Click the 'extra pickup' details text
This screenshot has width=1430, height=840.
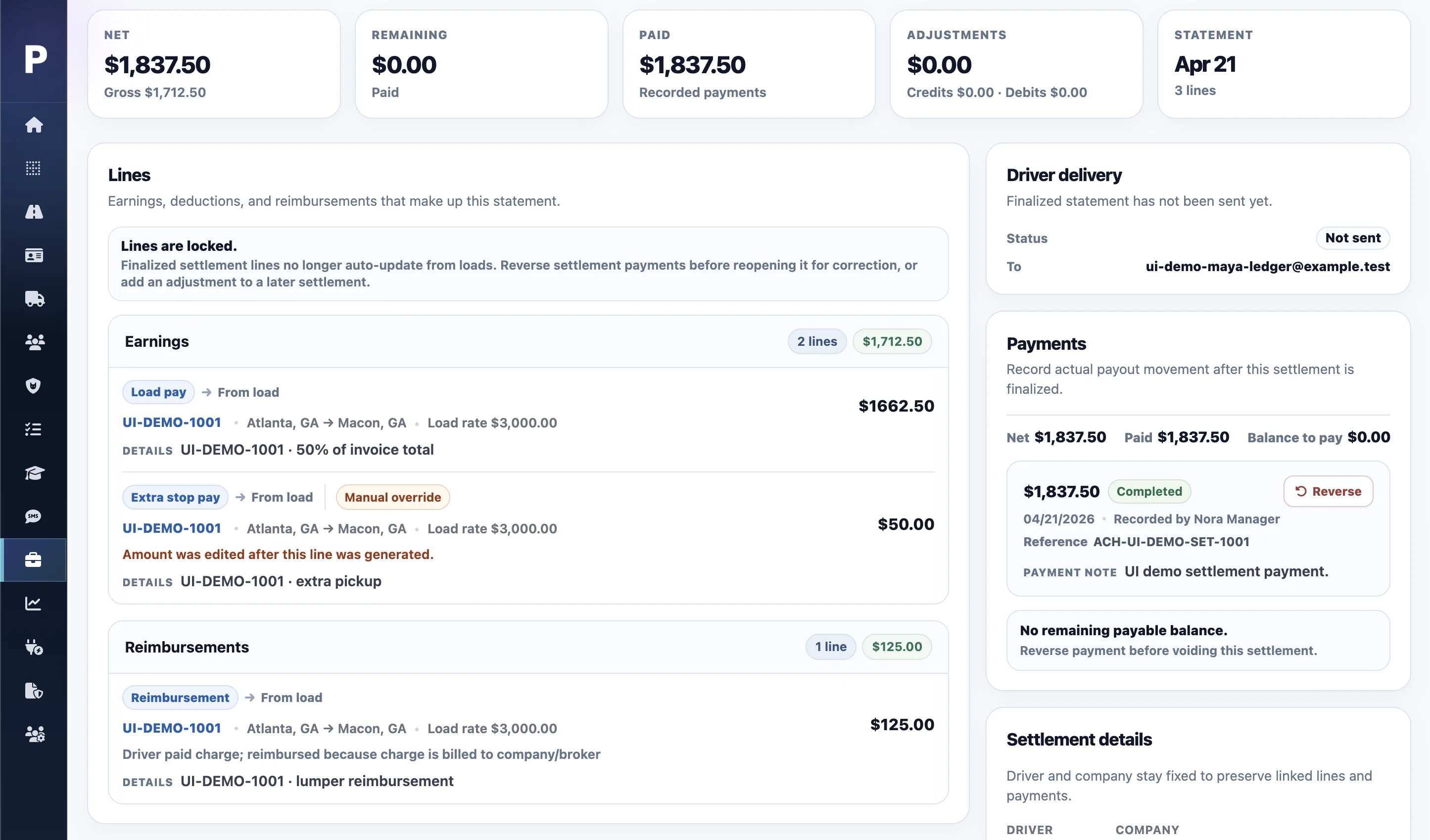tap(339, 581)
